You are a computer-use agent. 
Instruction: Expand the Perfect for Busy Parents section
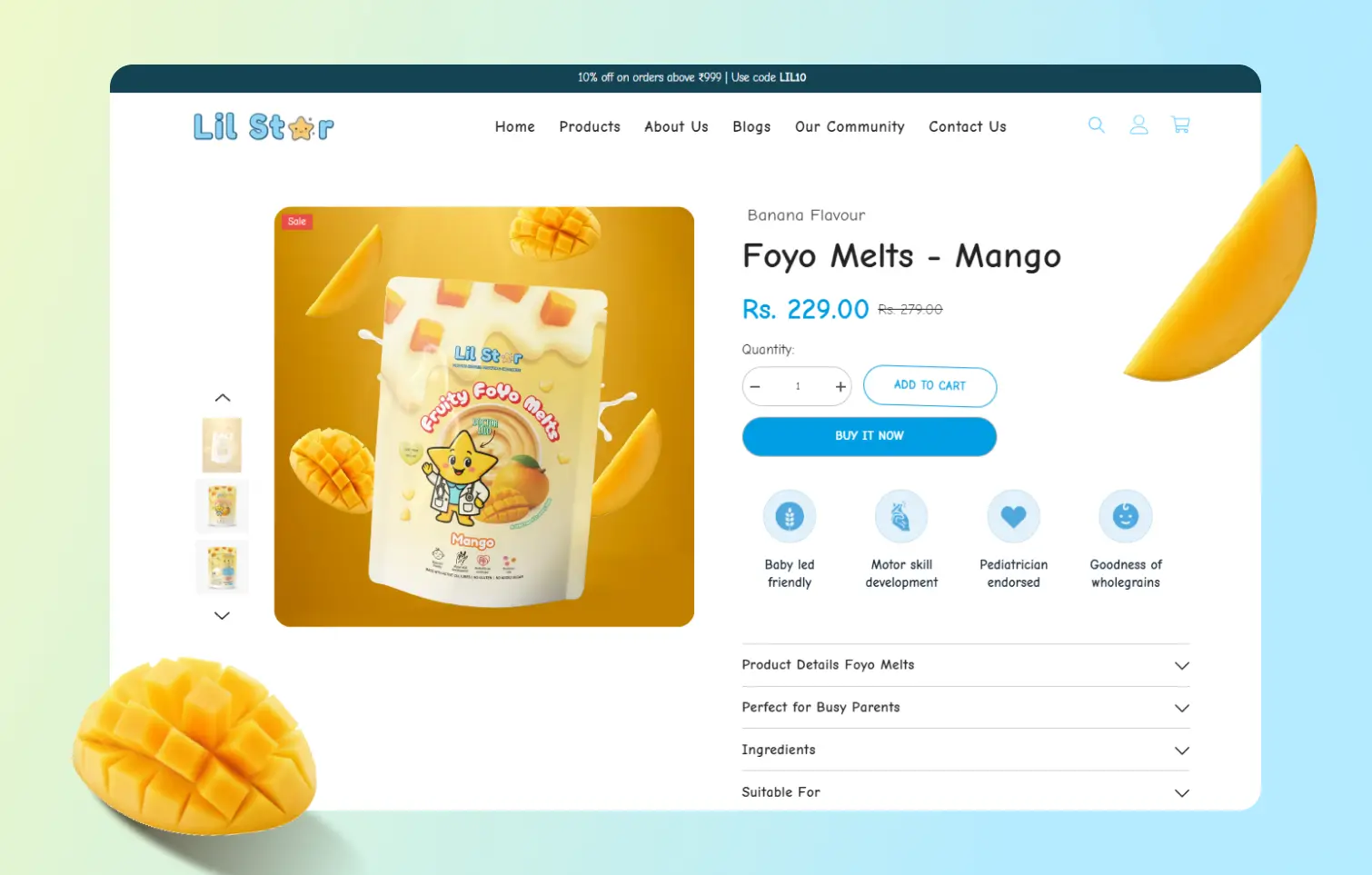tap(966, 707)
